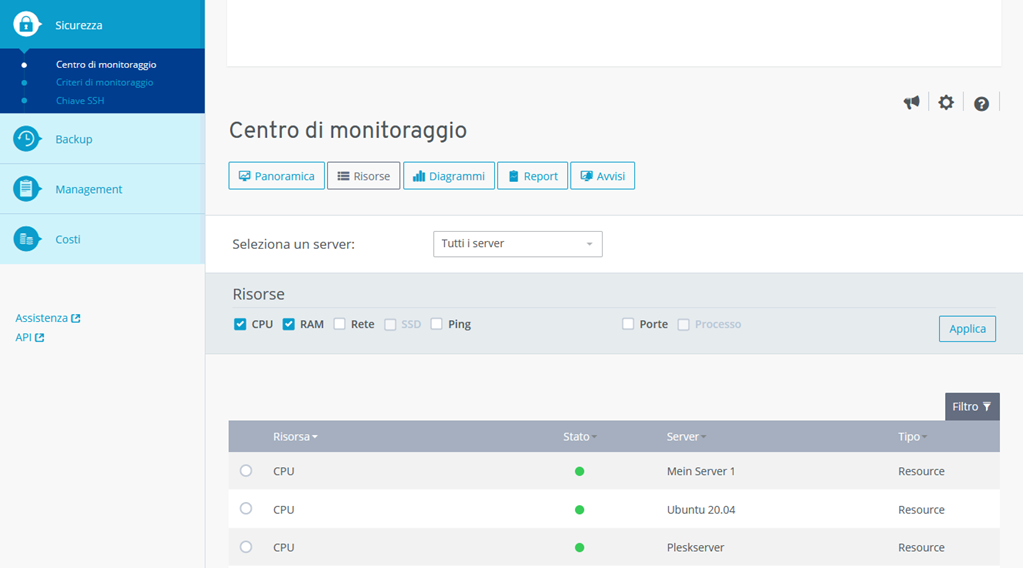
Task: Open help question mark icon
Action: click(981, 104)
